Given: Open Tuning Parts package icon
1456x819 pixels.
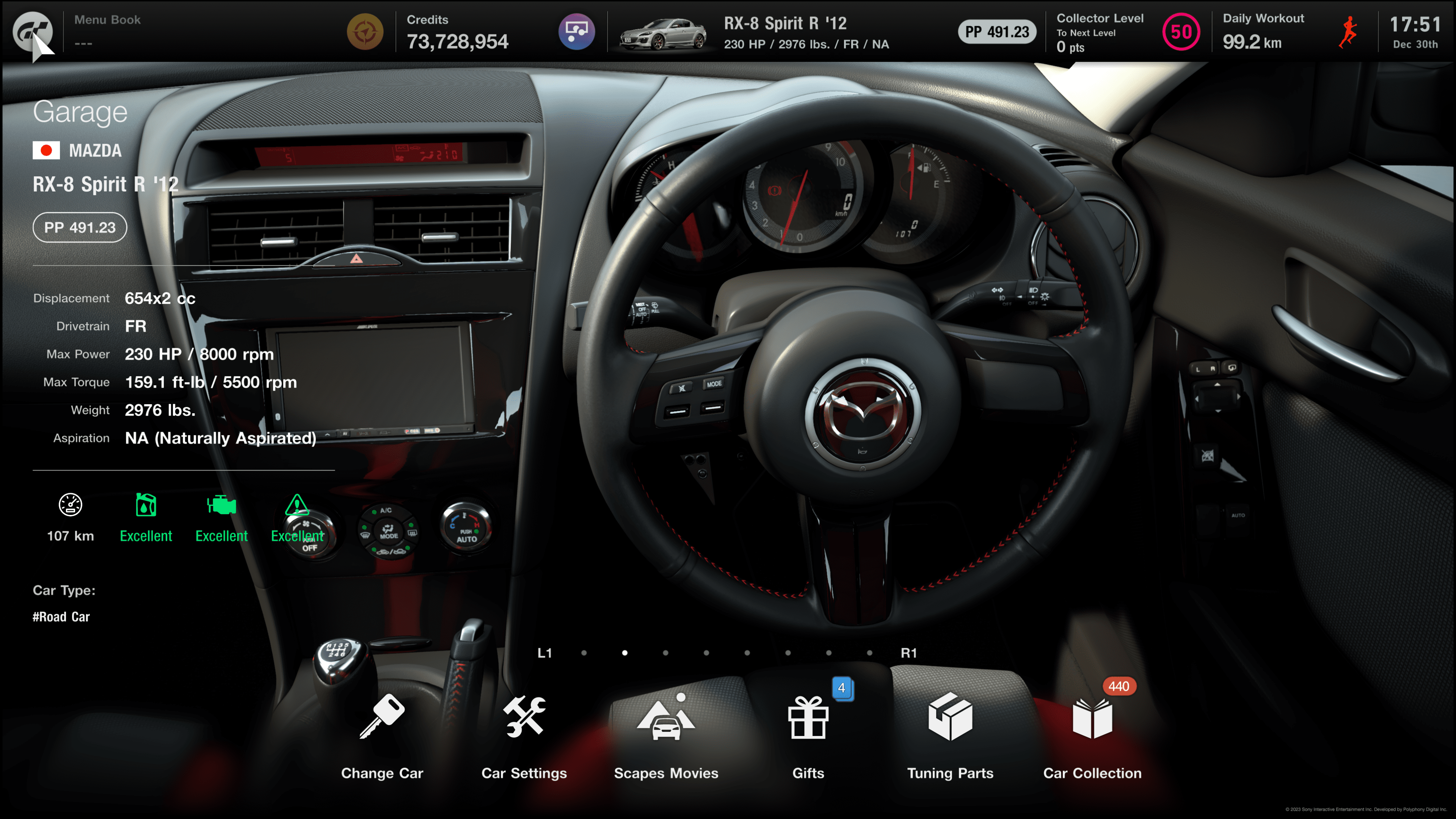Looking at the screenshot, I should click(x=950, y=717).
